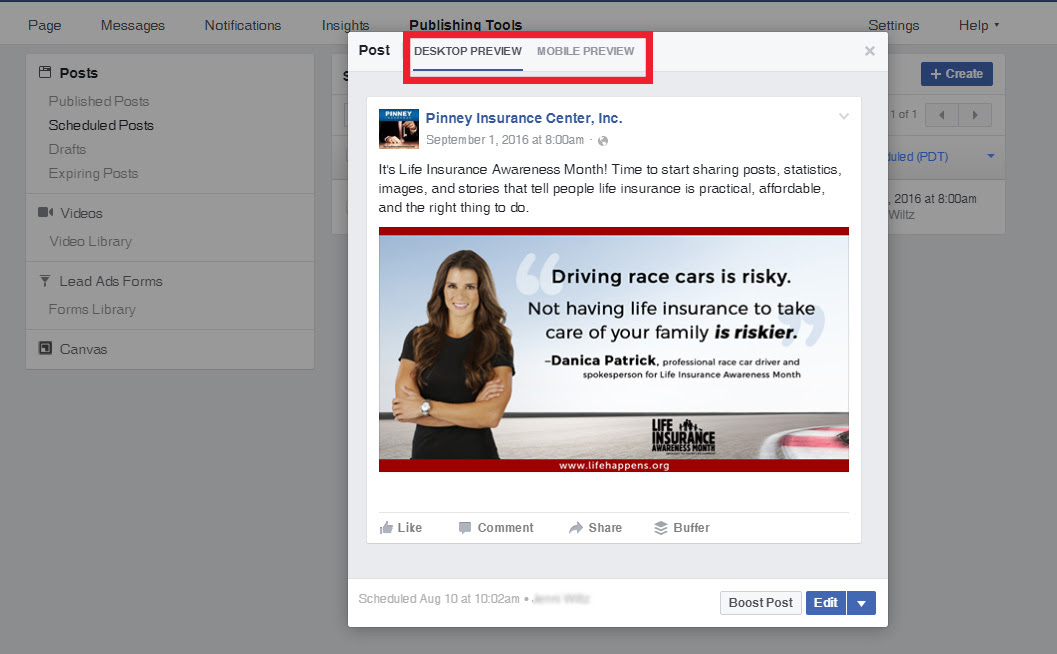Screen dimensions: 1057x654
Task: Click the globe public audience icon
Action: pos(603,141)
